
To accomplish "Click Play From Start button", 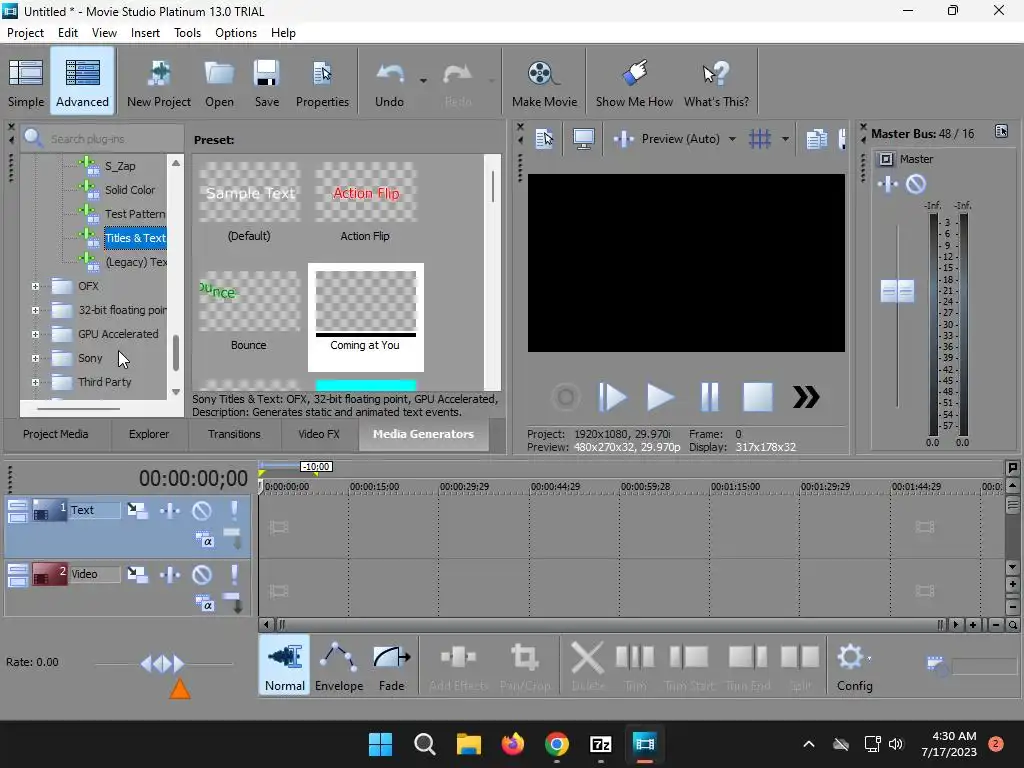I will (613, 397).
